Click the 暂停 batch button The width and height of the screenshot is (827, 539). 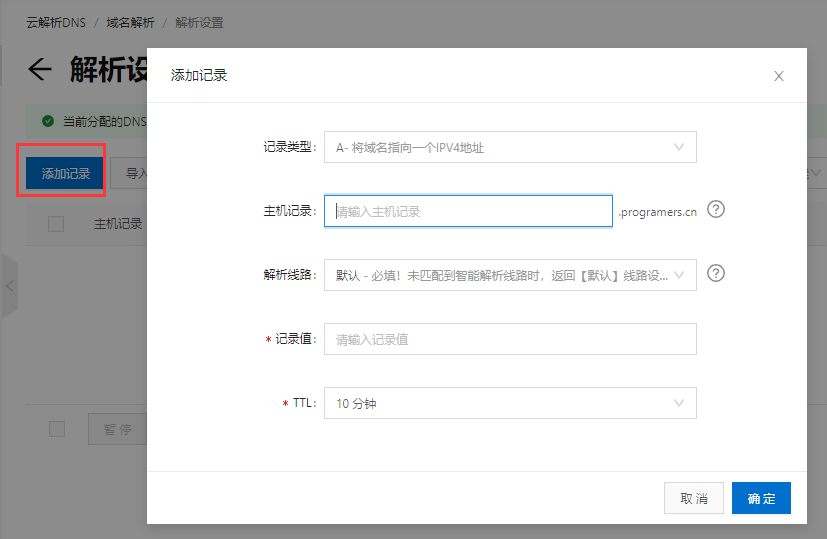click(x=118, y=429)
